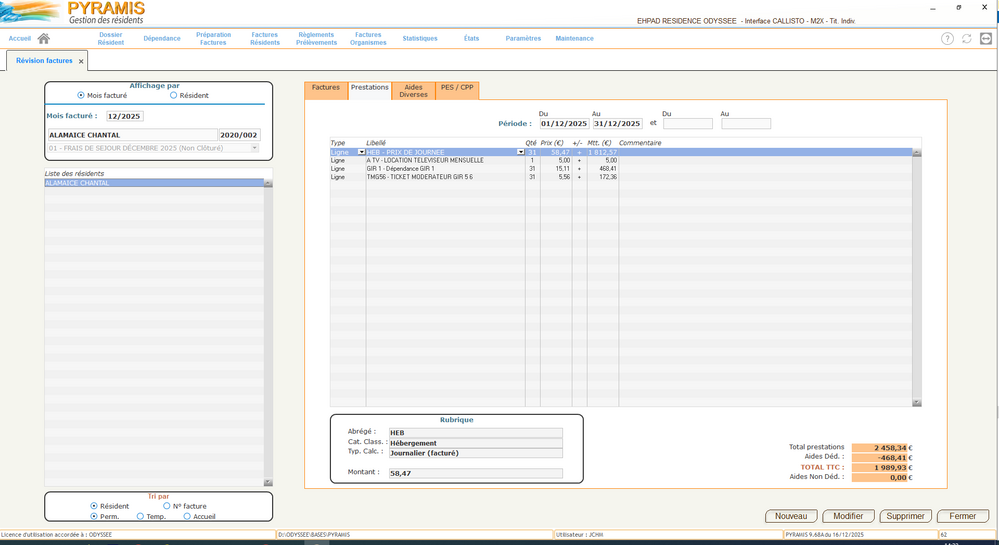Open the Frais de séjour invoice dropdown
This screenshot has height=545, width=999.
pos(255,148)
